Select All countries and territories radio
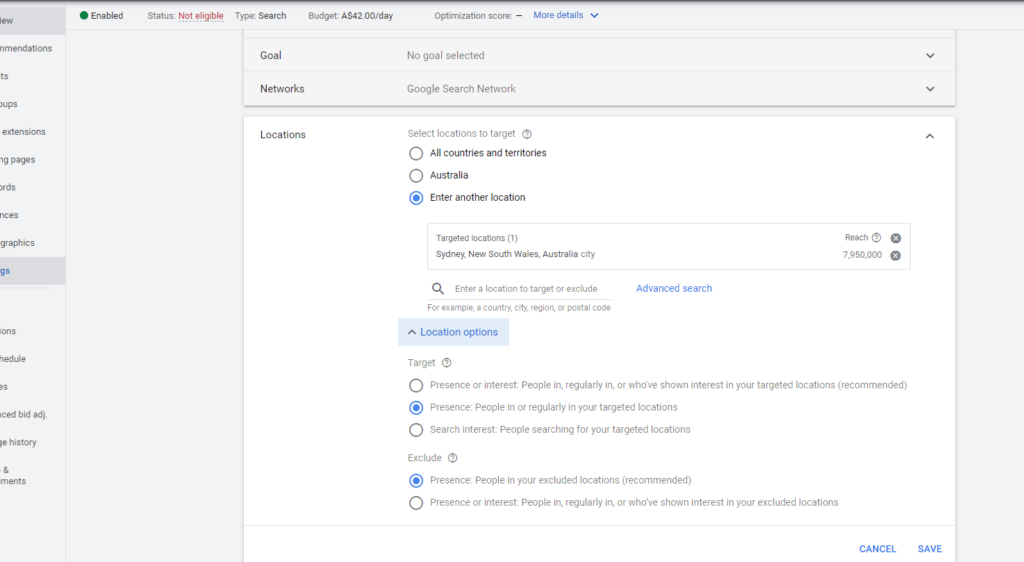Screen dimensions: 1024x562 (x=416, y=153)
